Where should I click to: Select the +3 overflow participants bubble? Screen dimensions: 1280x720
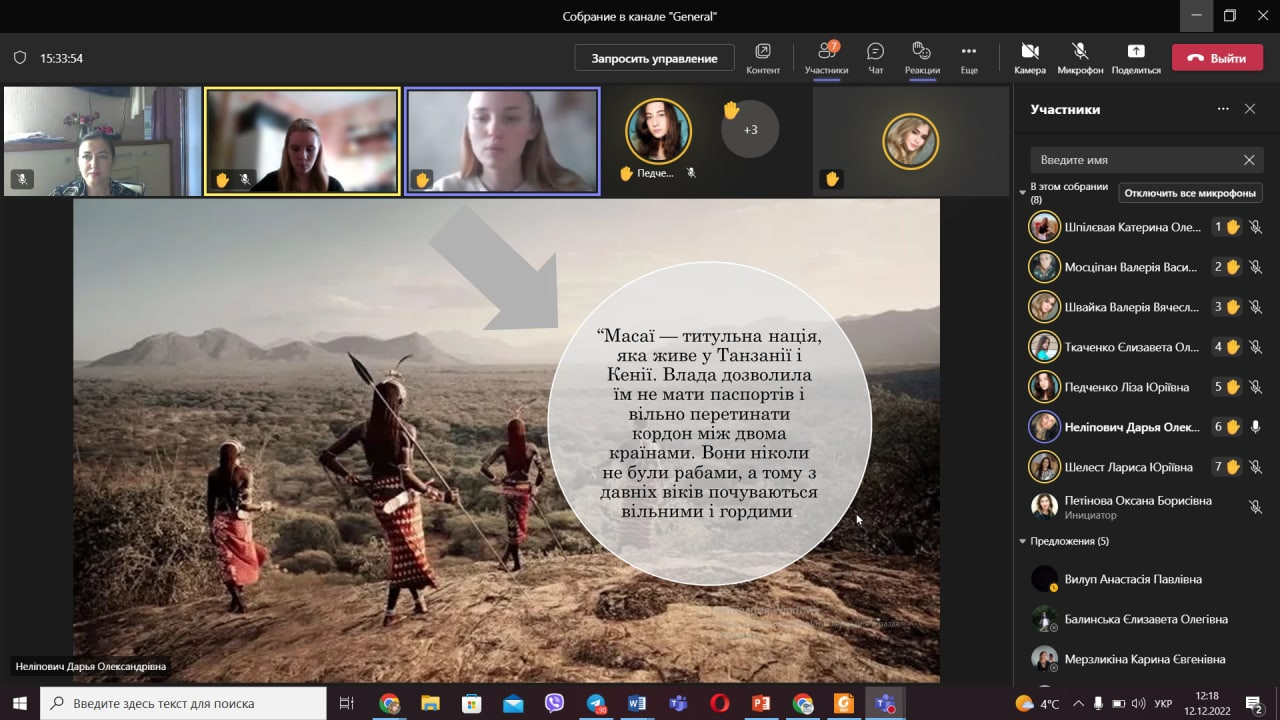tap(750, 130)
